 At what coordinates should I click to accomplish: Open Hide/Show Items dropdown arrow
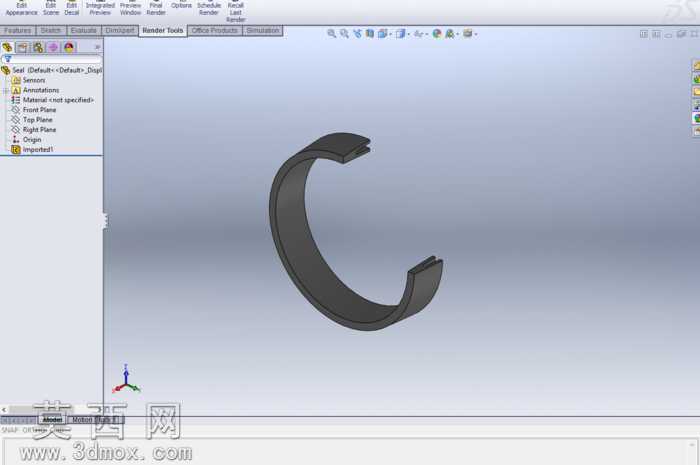point(426,34)
